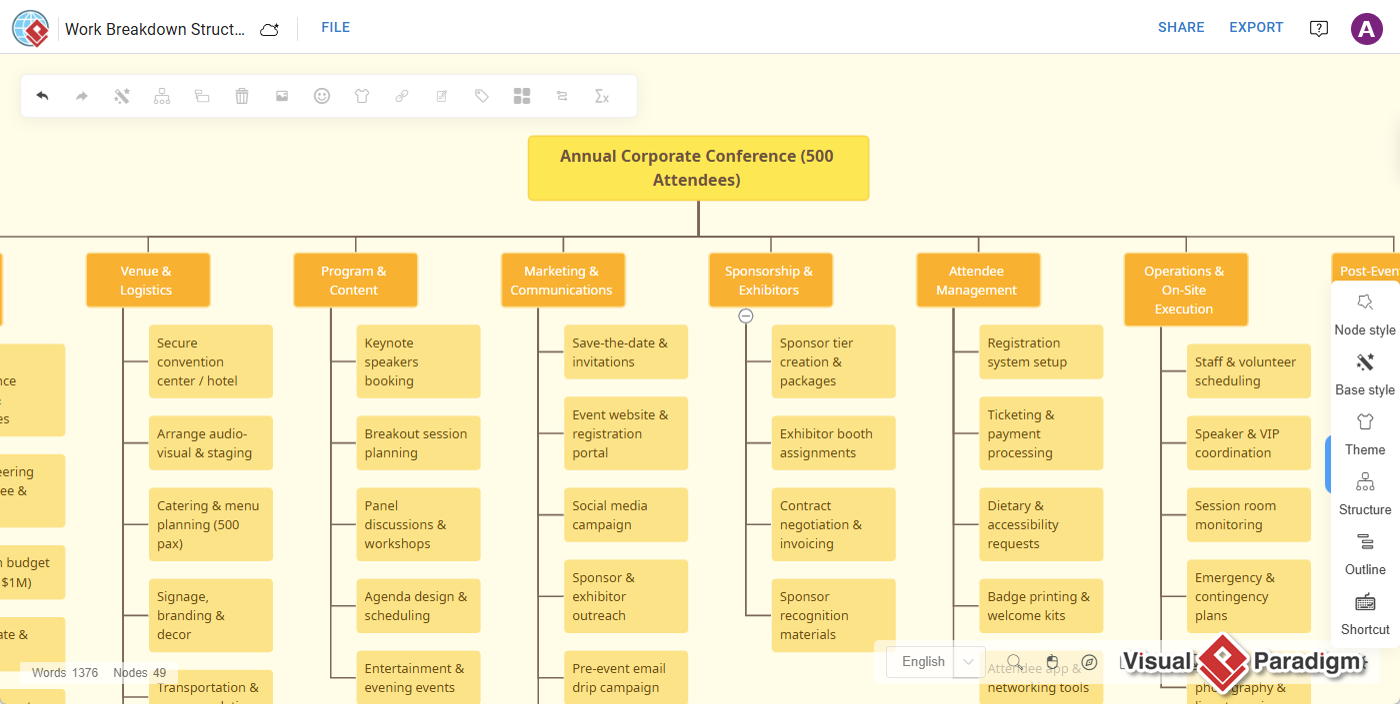Select Event website & registration portal node
The image size is (1400, 704).
coord(626,433)
